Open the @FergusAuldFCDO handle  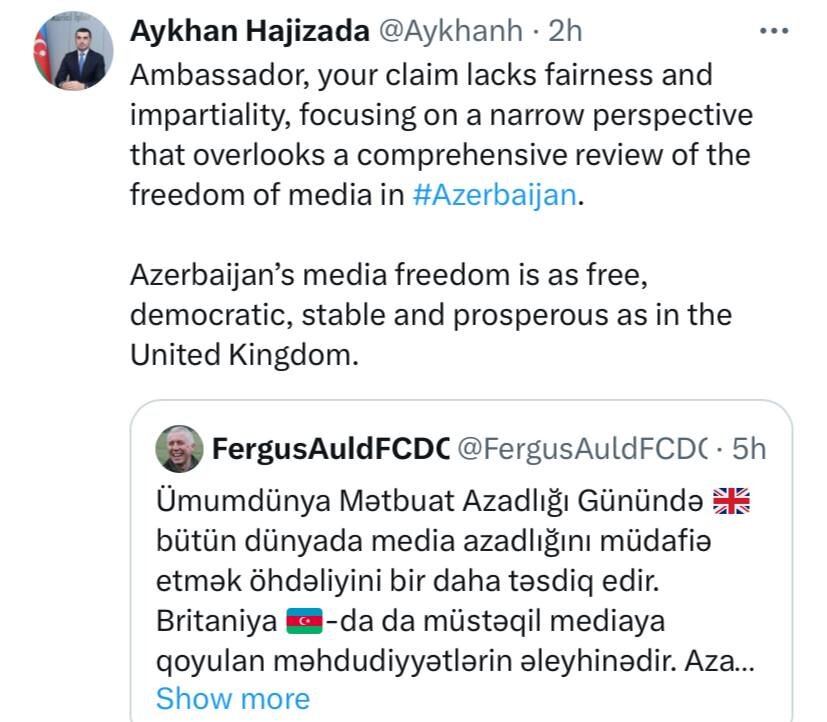point(582,449)
